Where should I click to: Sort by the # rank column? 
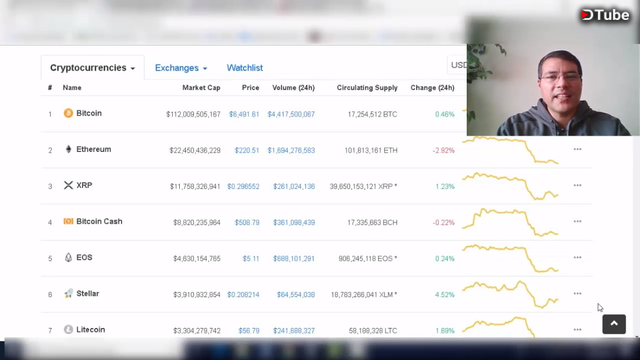(50, 88)
